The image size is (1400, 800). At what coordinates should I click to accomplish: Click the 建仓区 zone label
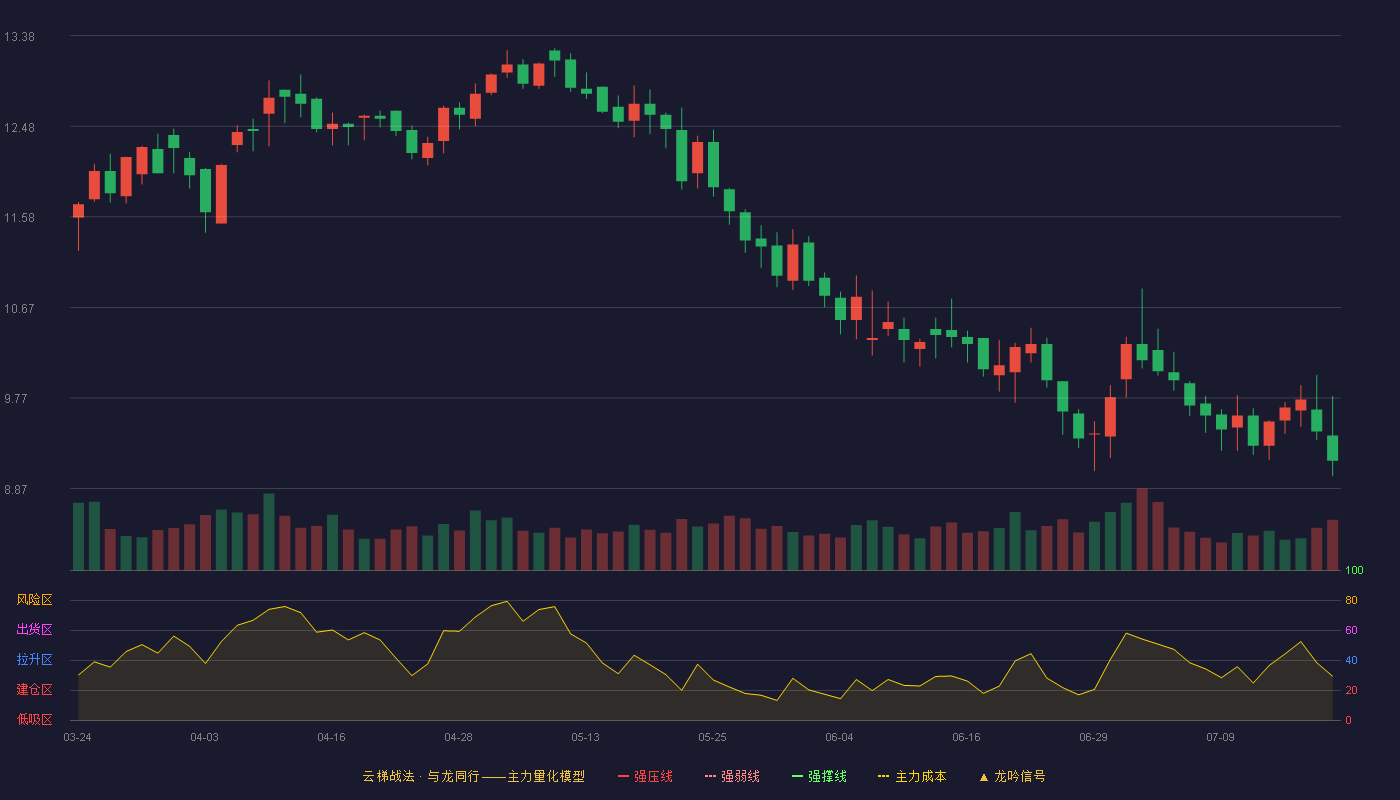point(34,690)
